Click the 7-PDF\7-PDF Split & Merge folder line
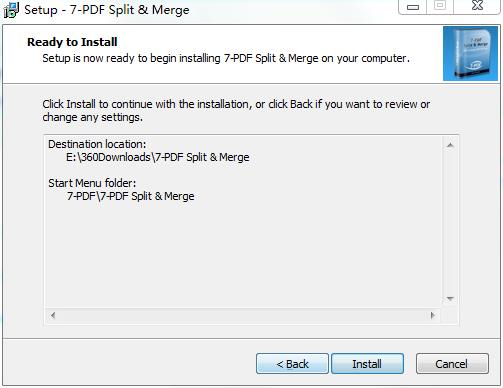 (130, 196)
